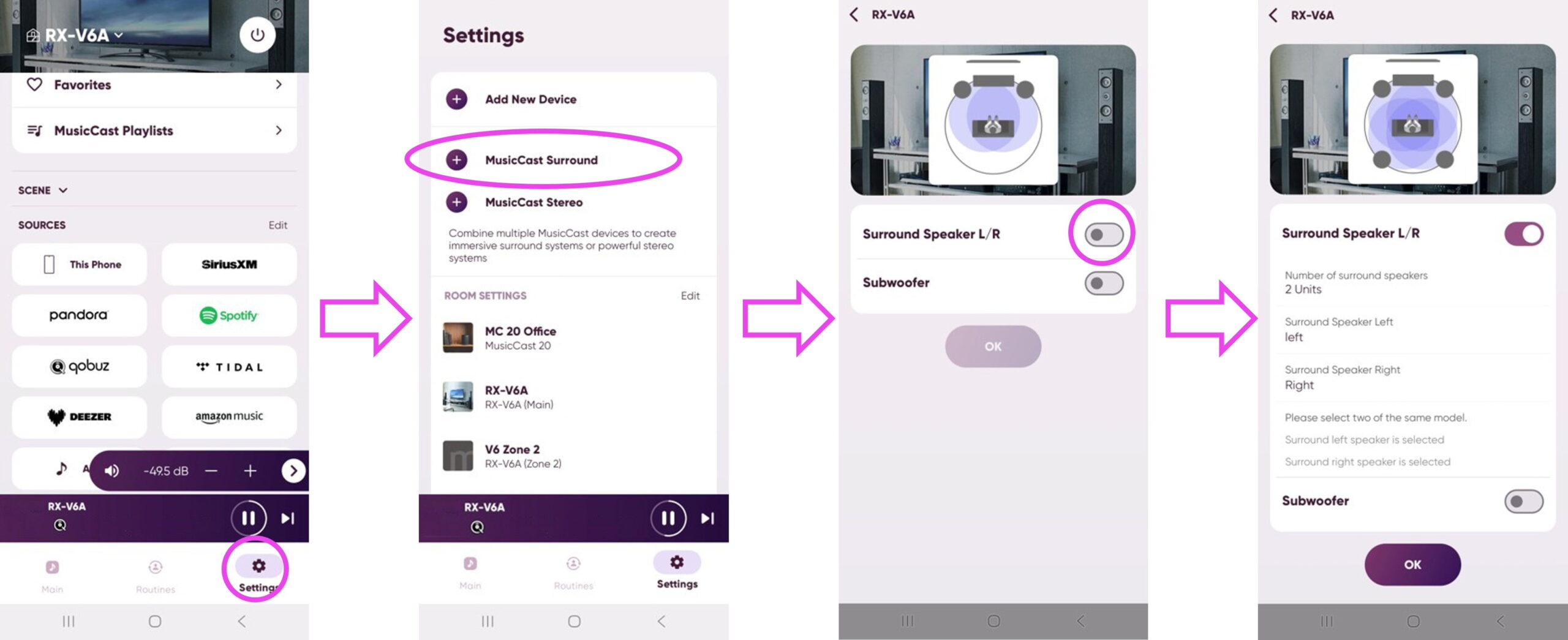The width and height of the screenshot is (1568, 640).
Task: Open the Spotify source tile
Action: [229, 315]
